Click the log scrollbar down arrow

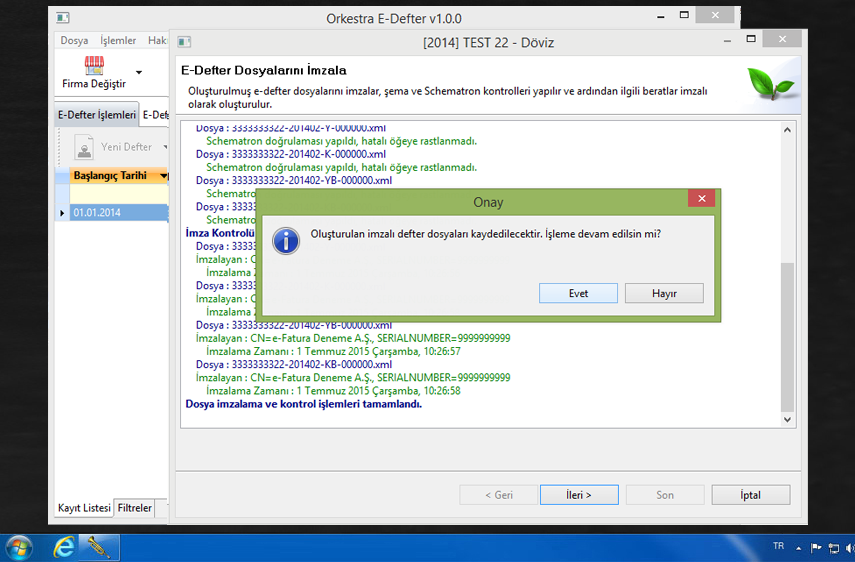(787, 420)
